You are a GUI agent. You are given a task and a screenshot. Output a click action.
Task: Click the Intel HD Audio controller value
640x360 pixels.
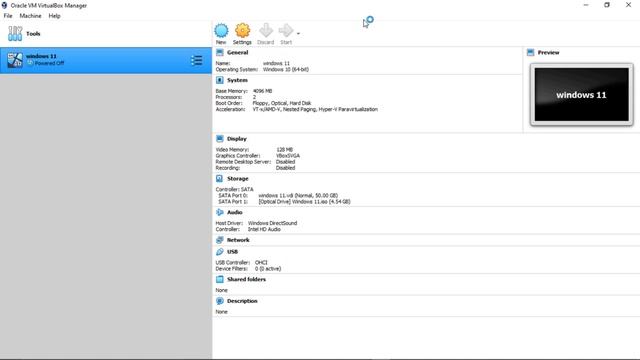click(264, 229)
